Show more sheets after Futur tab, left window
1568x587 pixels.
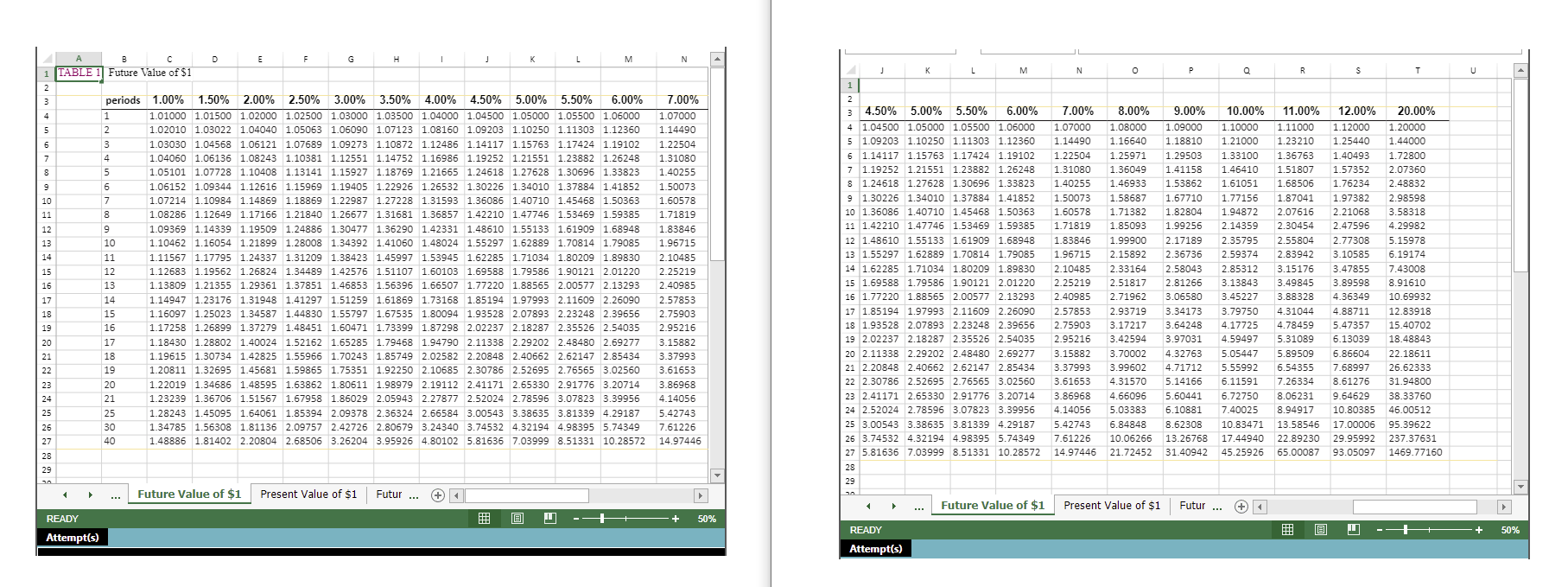coord(414,495)
